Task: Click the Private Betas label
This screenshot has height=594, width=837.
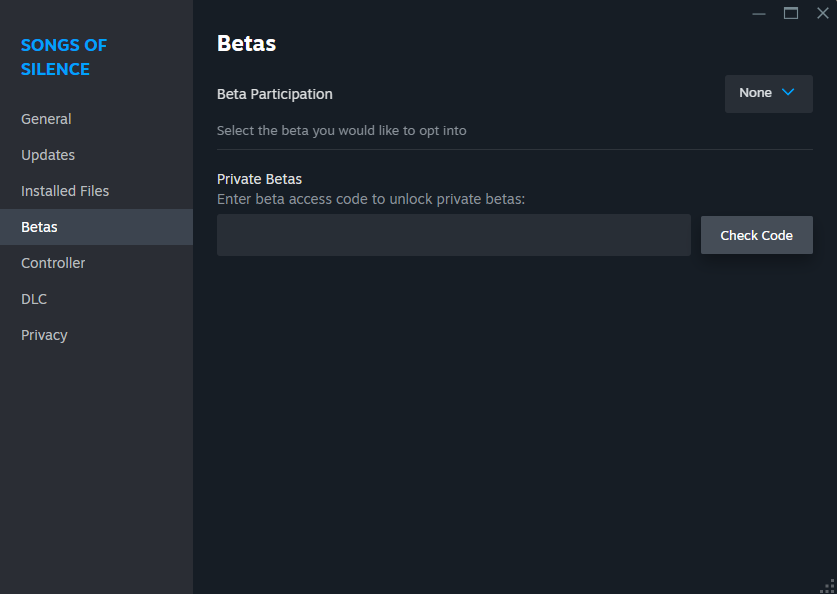Action: tap(259, 179)
